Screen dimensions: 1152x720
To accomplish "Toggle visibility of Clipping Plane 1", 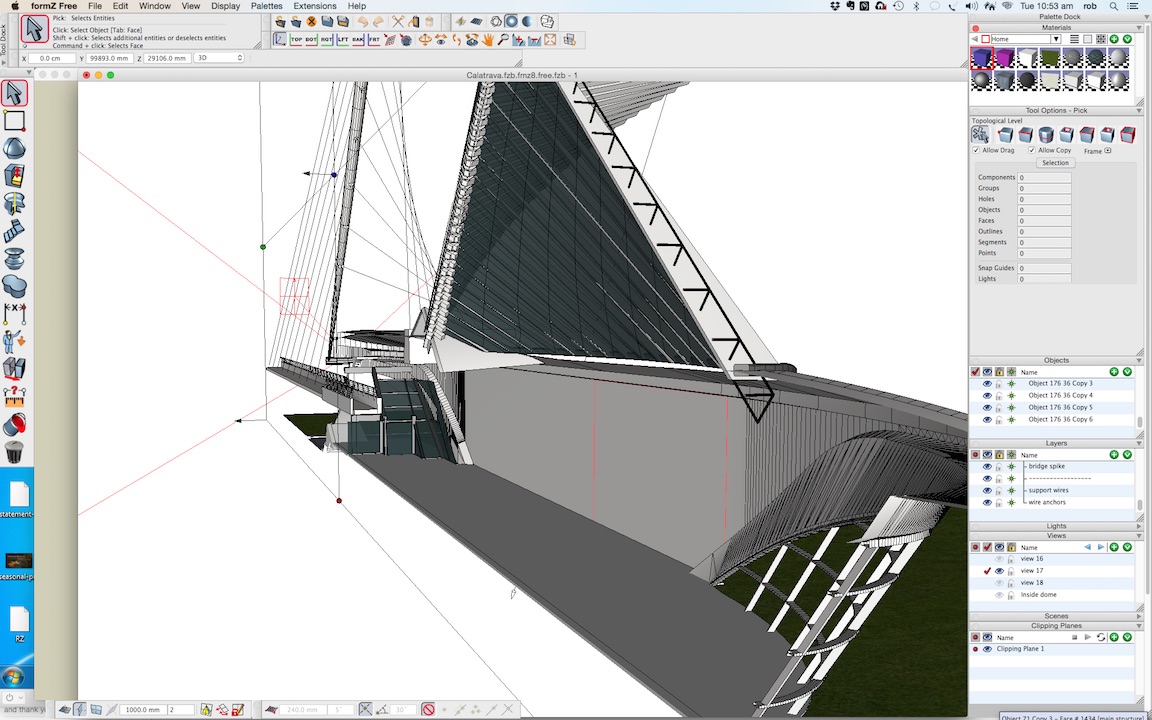I will click(x=987, y=649).
